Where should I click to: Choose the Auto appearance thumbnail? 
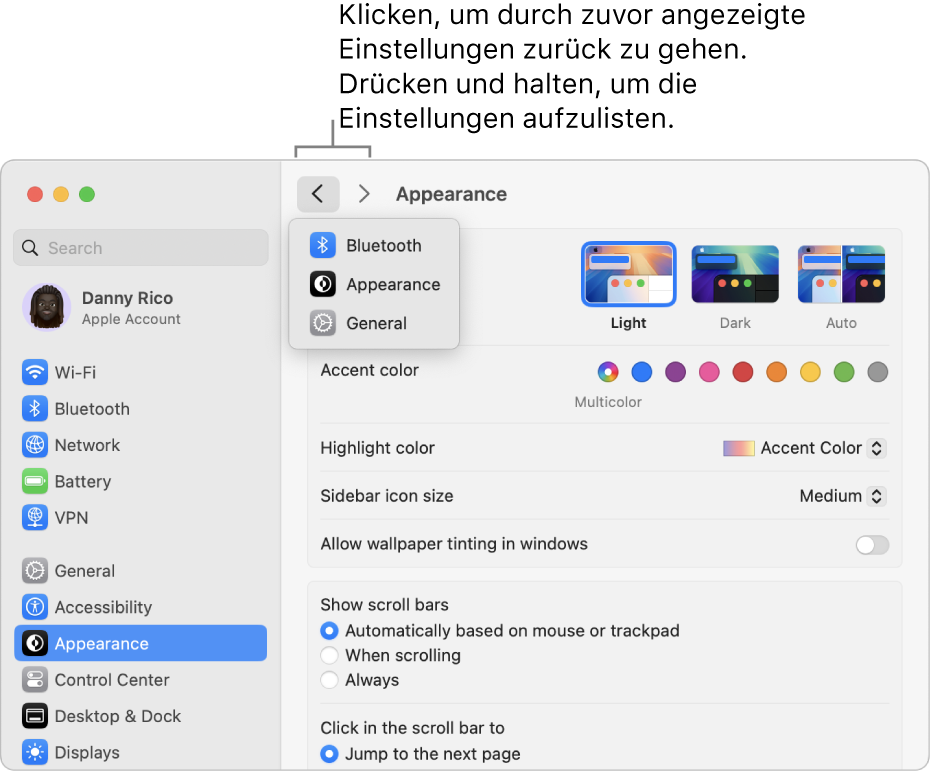841,274
